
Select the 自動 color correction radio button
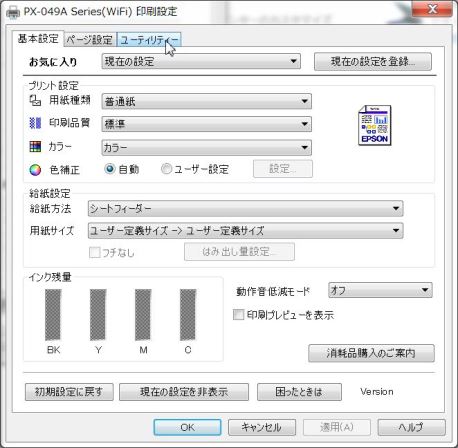[109, 169]
